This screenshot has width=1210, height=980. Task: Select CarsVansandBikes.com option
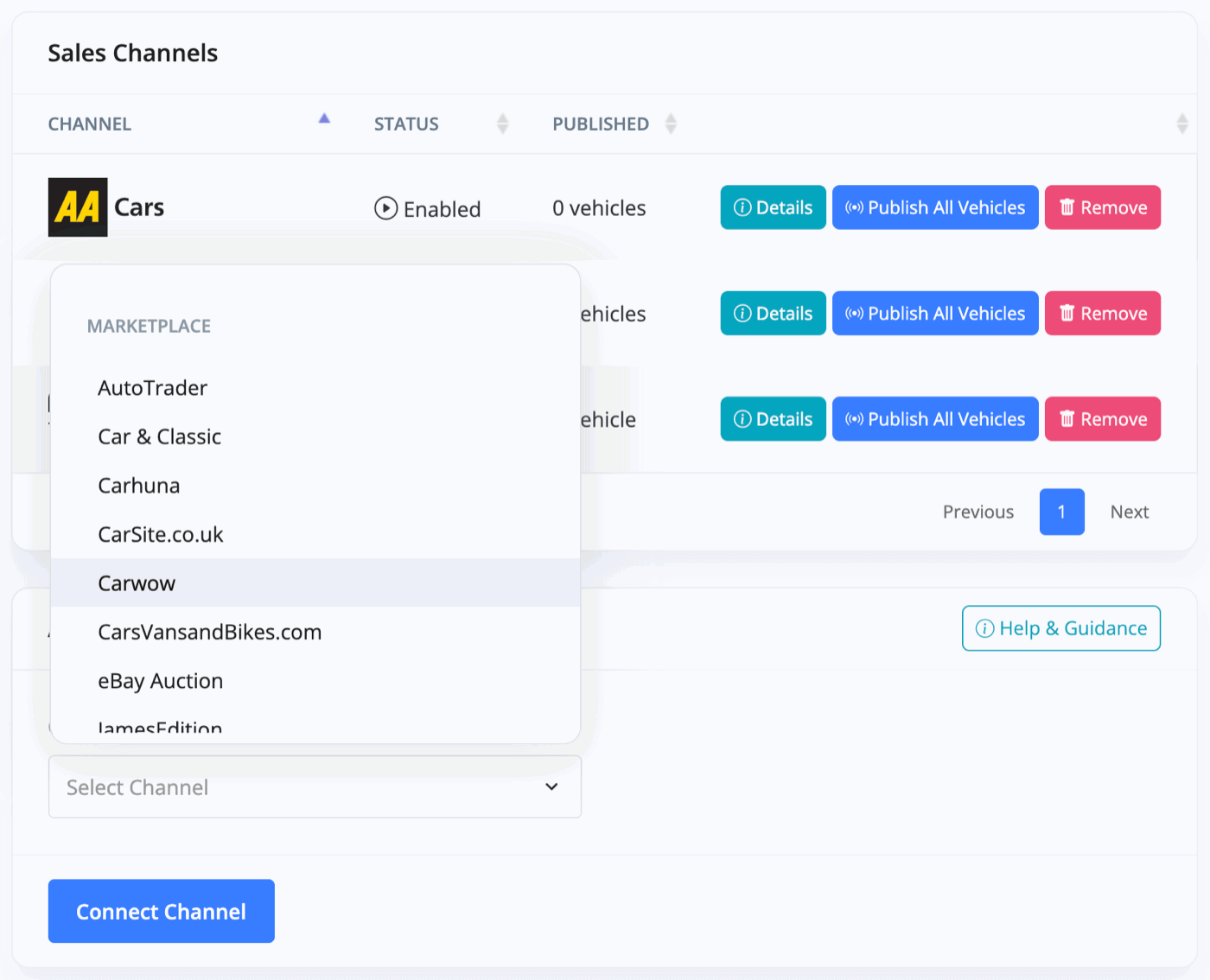click(315, 632)
